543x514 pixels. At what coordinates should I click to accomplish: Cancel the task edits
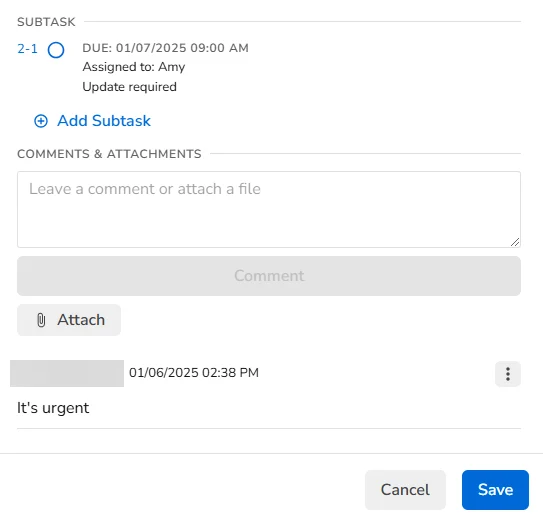tap(405, 490)
